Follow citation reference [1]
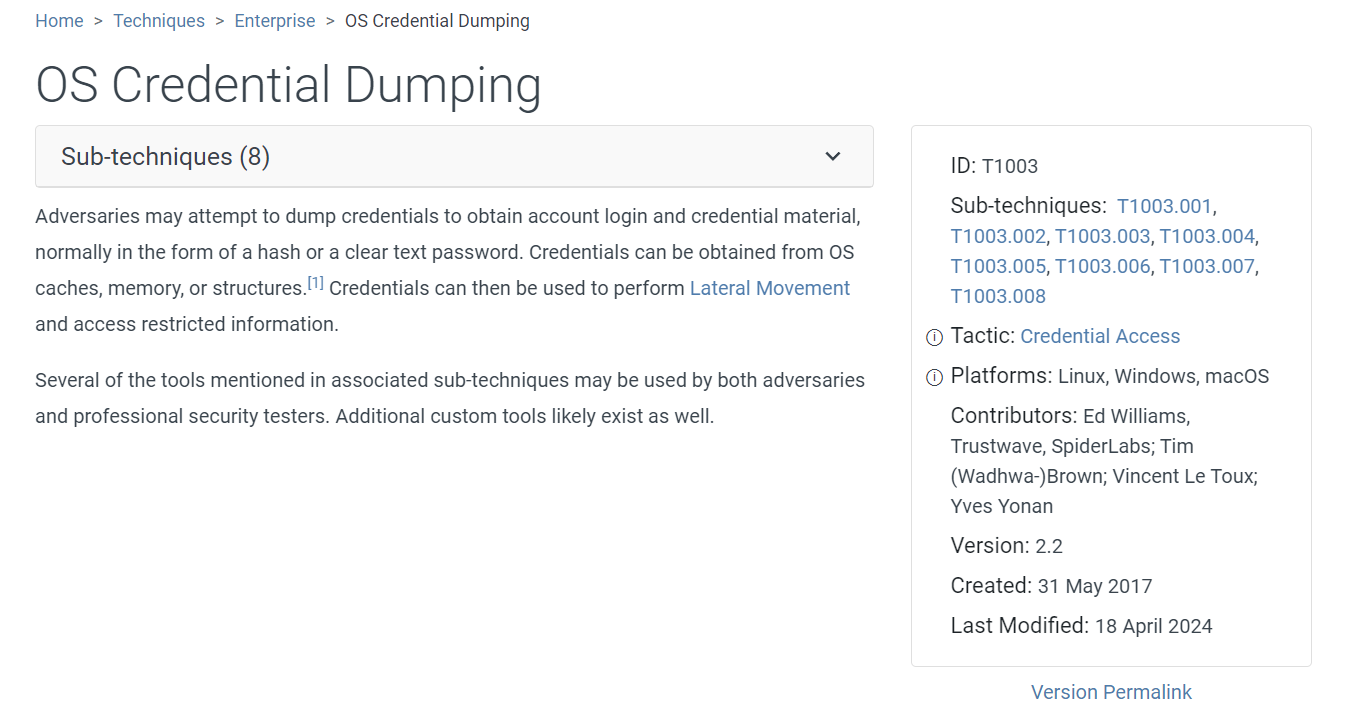The image size is (1353, 716). [x=315, y=283]
